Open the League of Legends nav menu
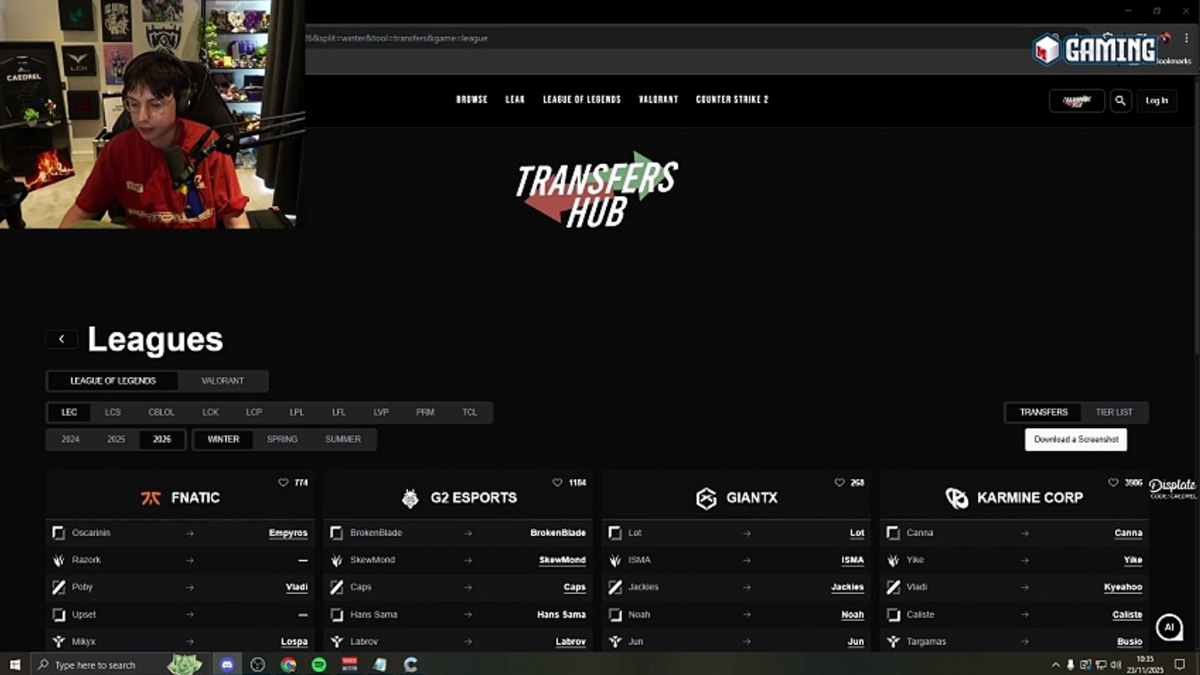 tap(581, 100)
